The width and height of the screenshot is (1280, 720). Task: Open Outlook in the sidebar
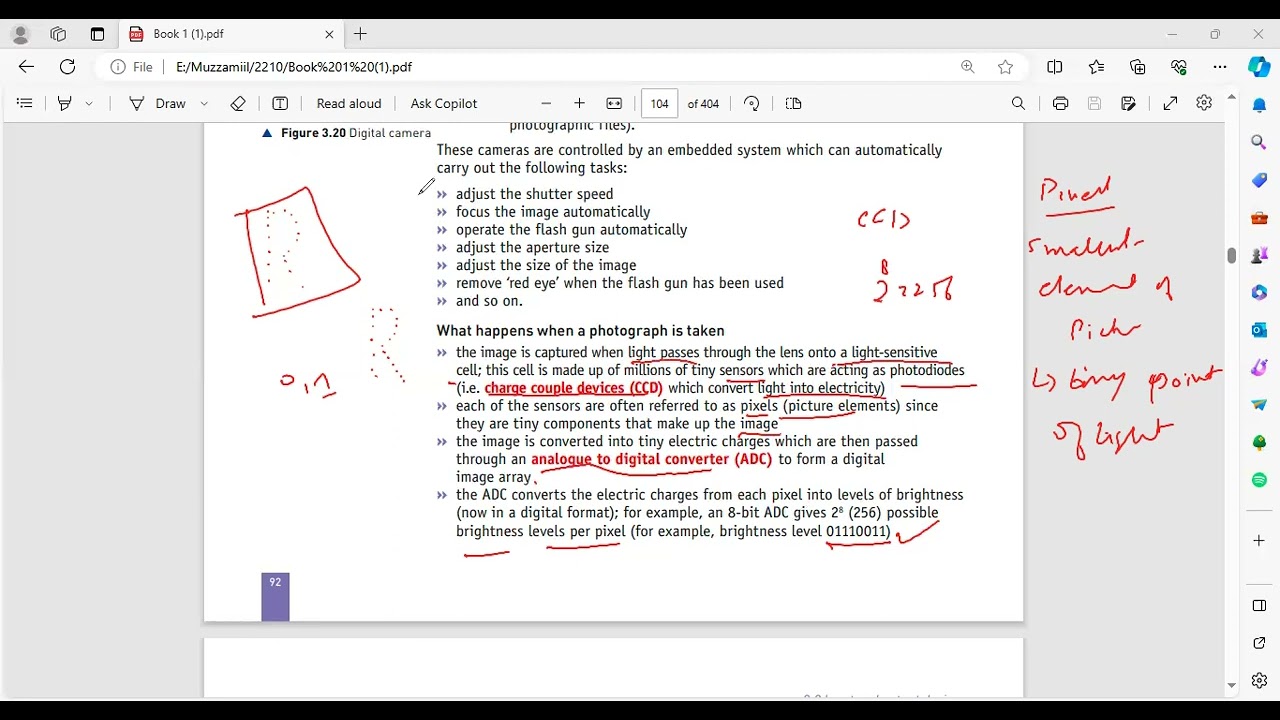(x=1259, y=330)
